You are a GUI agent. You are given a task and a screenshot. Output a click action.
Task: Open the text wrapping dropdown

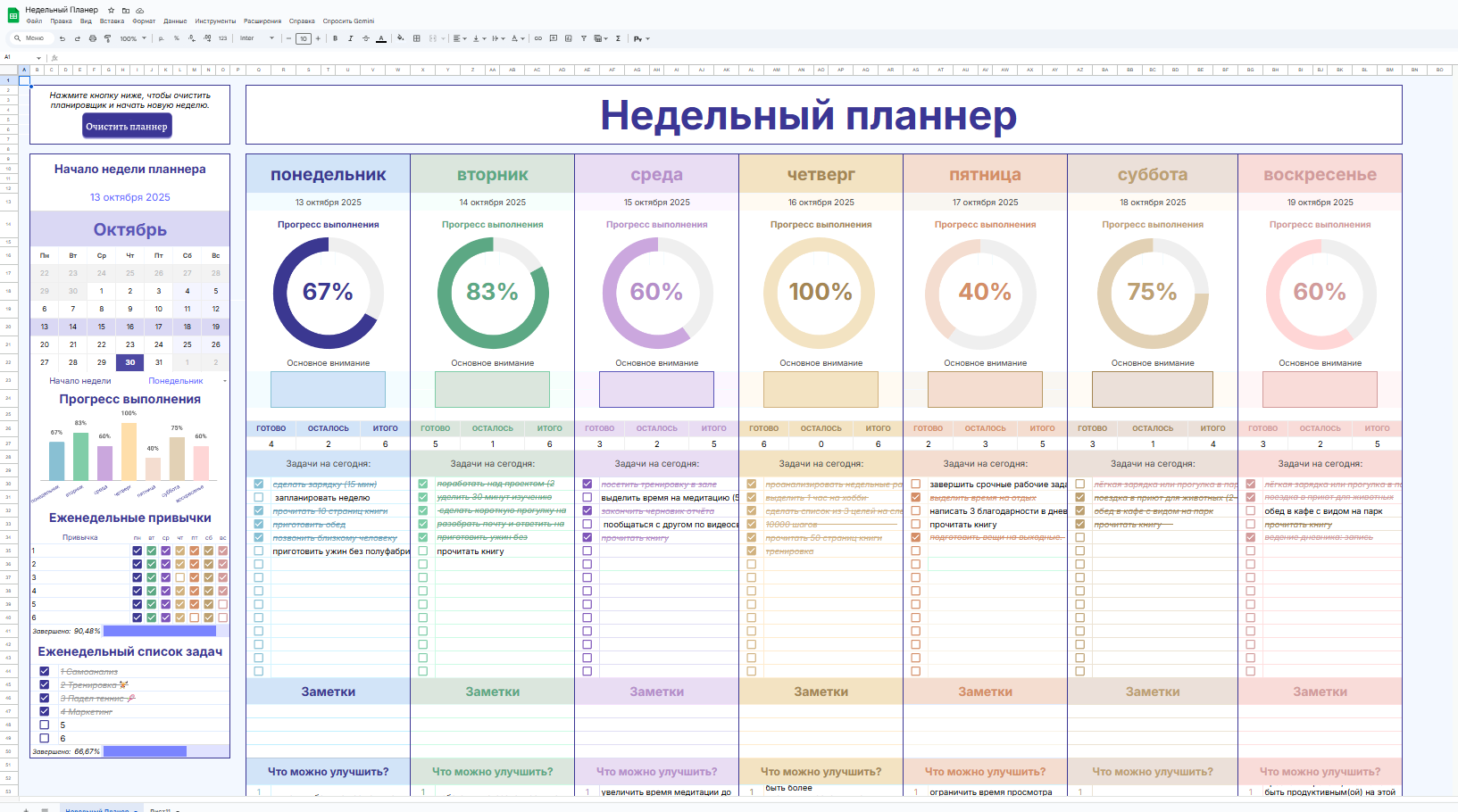click(x=498, y=38)
